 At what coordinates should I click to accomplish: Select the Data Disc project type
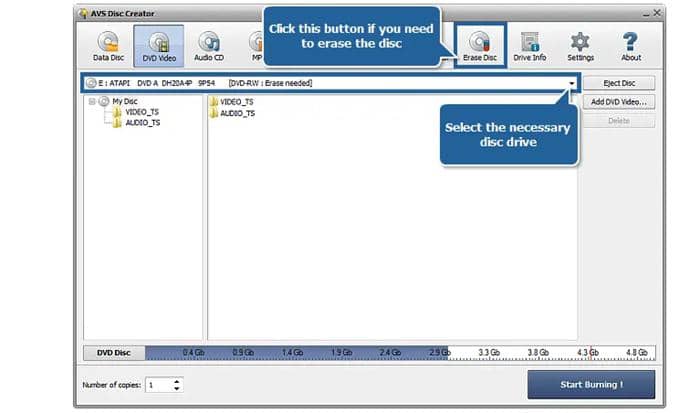pos(108,46)
